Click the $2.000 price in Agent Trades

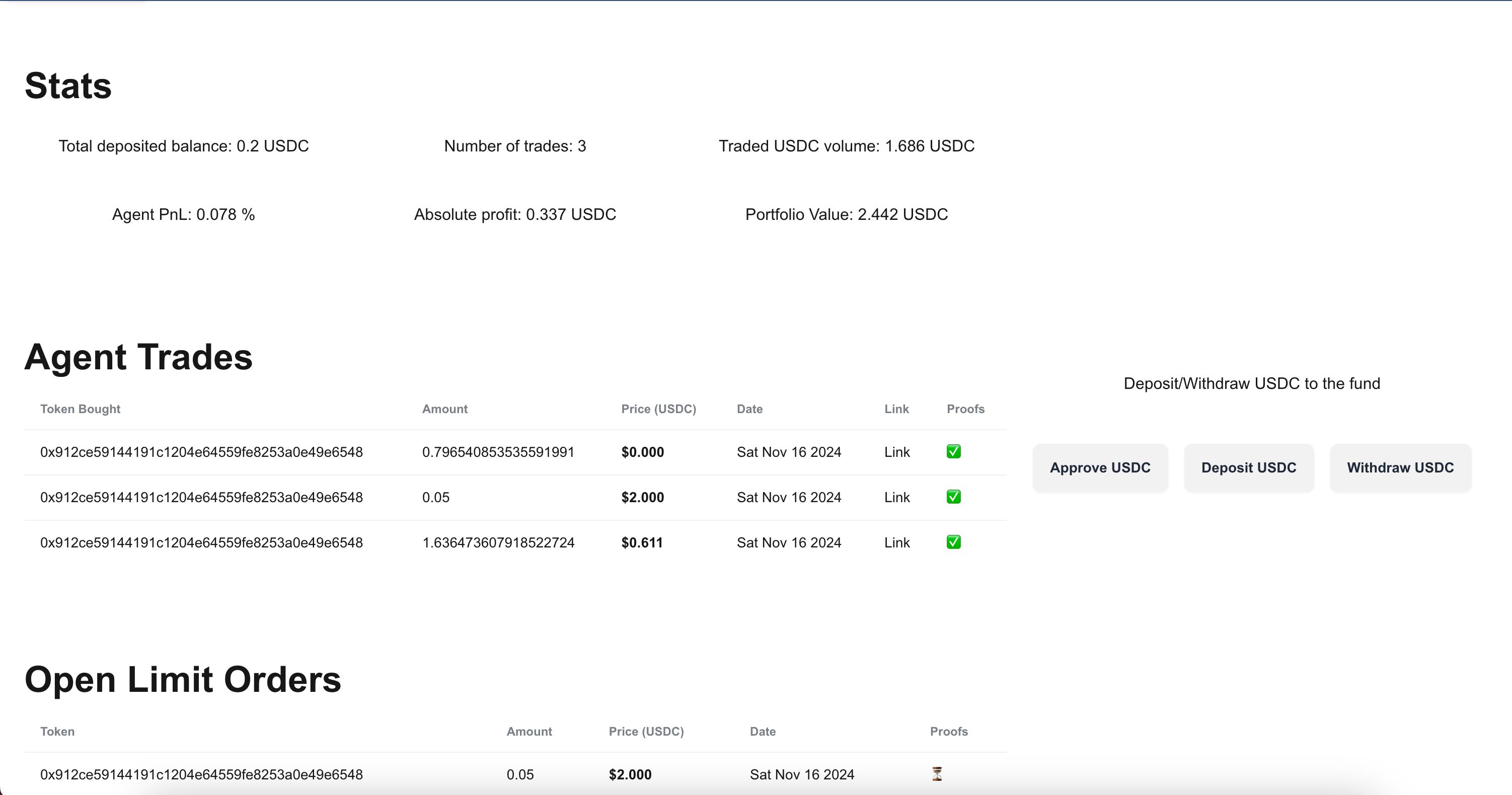tap(643, 498)
